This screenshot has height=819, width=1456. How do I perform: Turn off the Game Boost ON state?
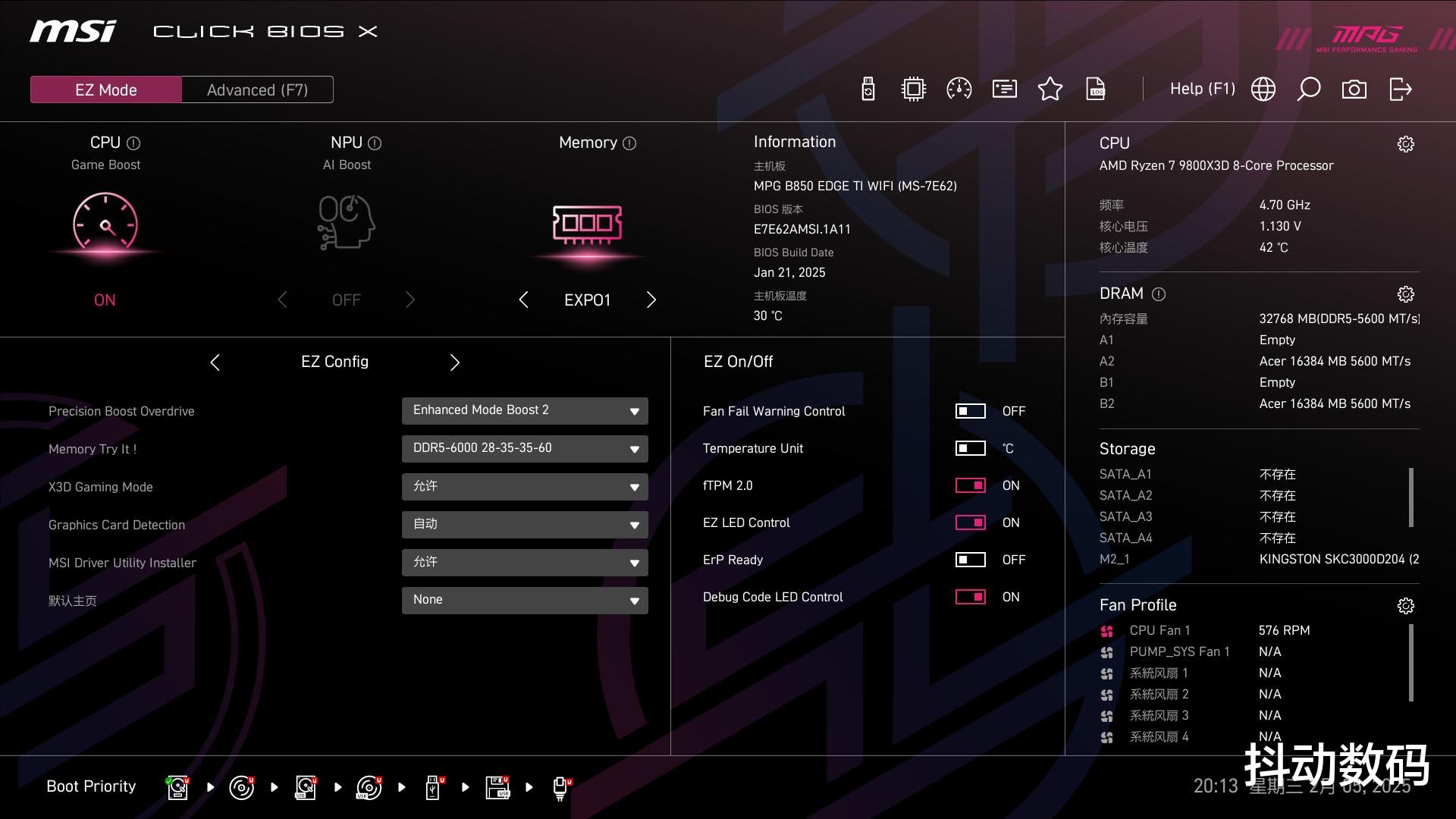(105, 300)
